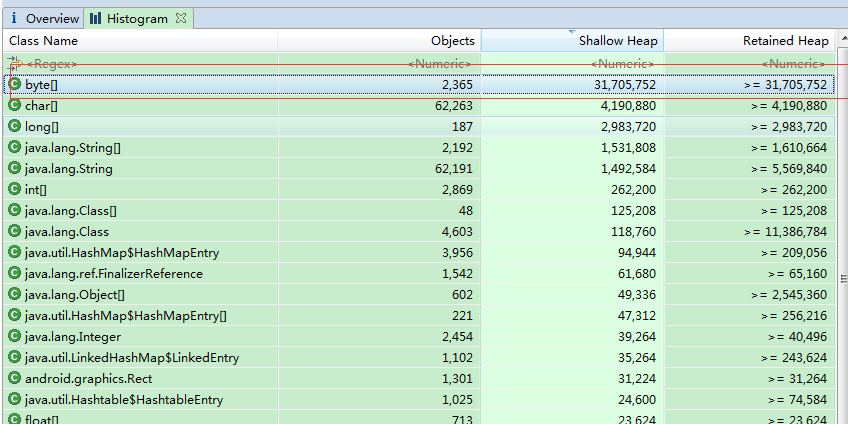848x424 pixels.
Task: Click the histogram bar-chart tab icon
Action: point(96,18)
